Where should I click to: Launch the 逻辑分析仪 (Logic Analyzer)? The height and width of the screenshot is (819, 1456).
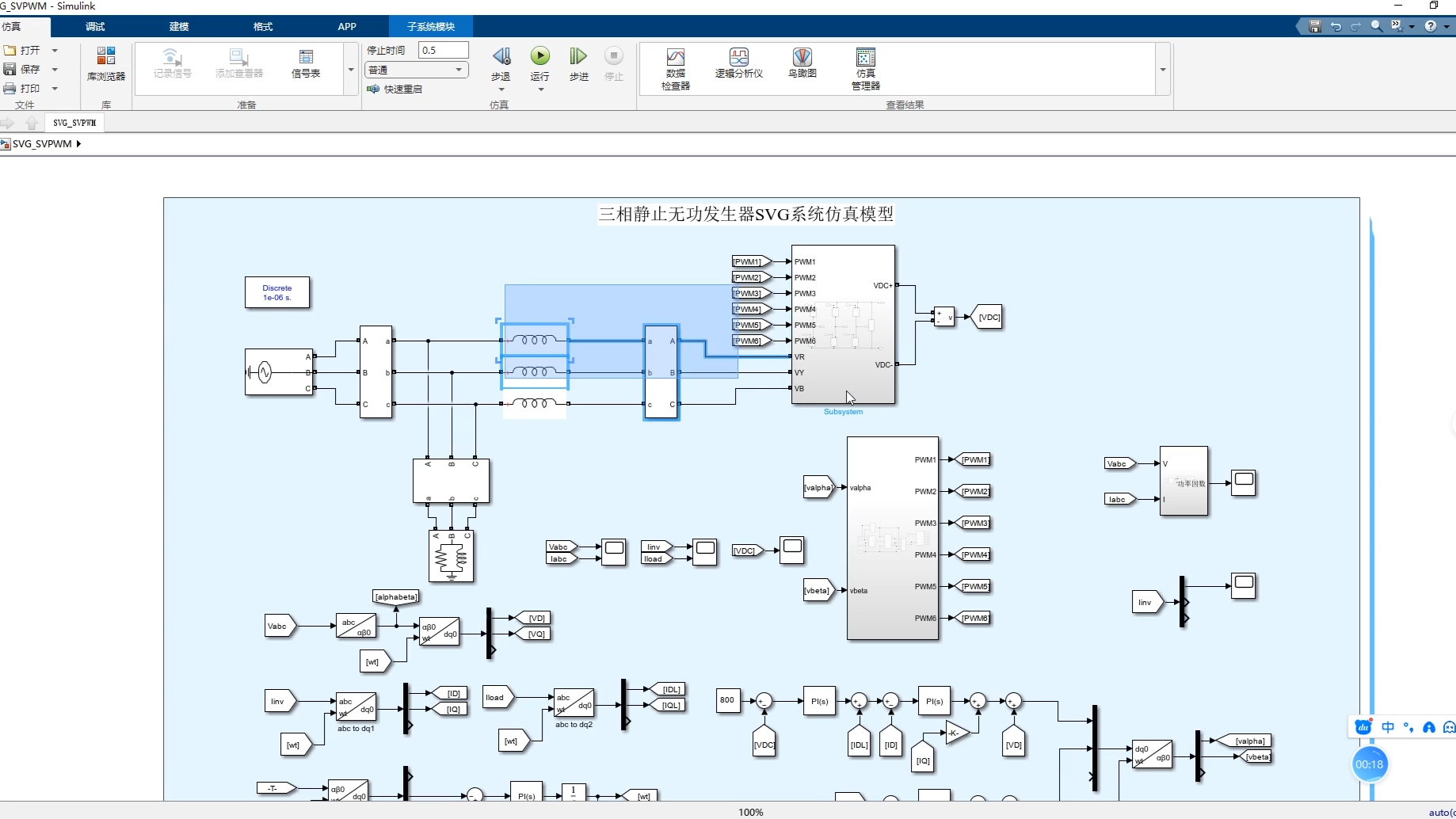tap(738, 67)
